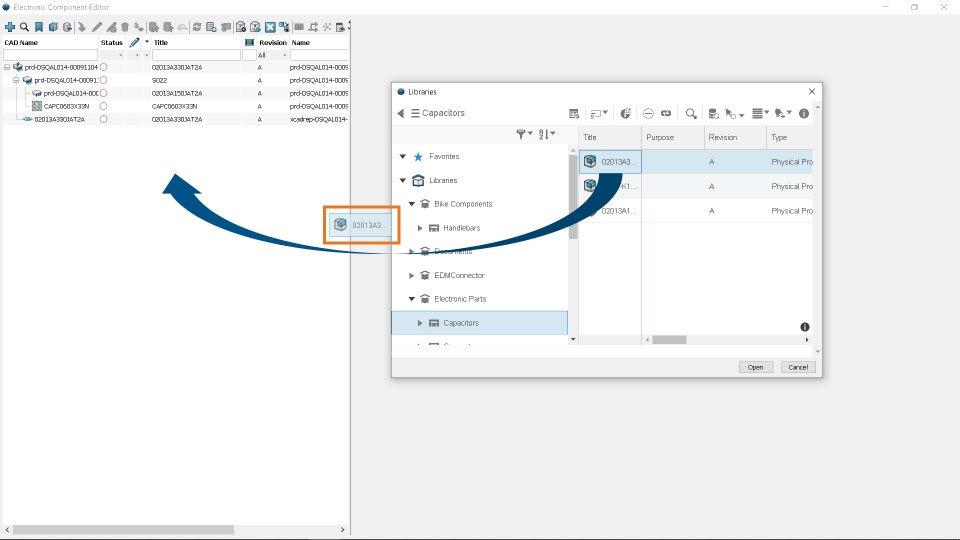Click the database icon in Libraries toolbar
This screenshot has width=960, height=540.
(x=713, y=113)
